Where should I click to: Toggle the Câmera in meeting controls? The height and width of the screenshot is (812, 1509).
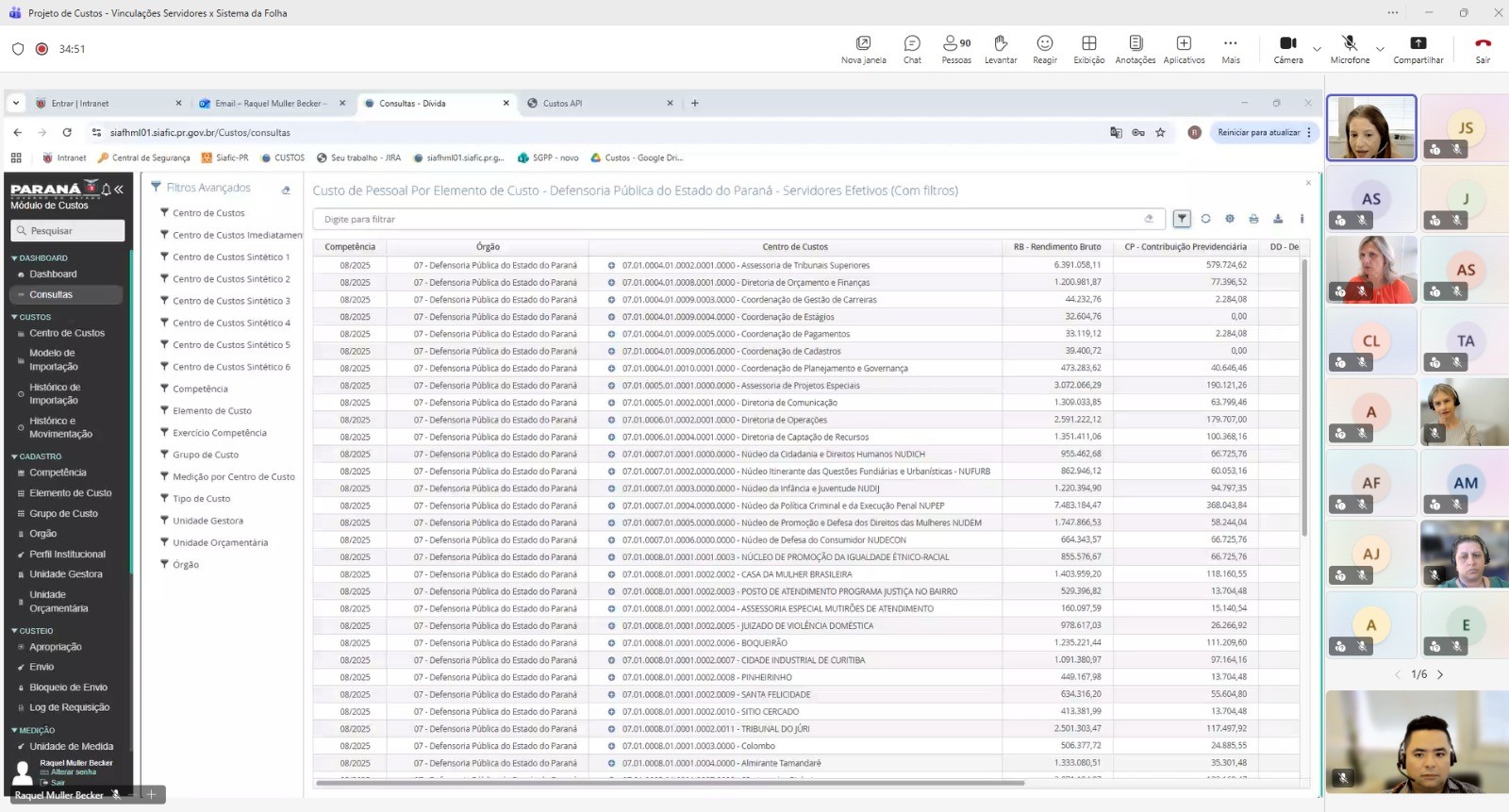click(1287, 49)
